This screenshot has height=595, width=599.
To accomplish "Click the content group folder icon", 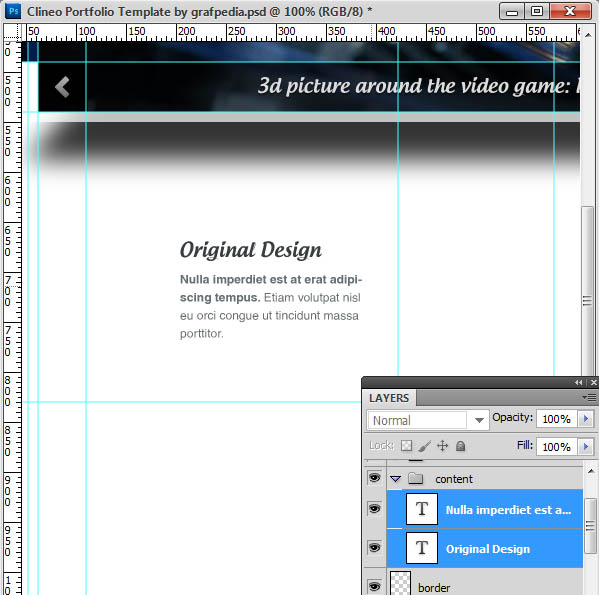I will tap(415, 479).
